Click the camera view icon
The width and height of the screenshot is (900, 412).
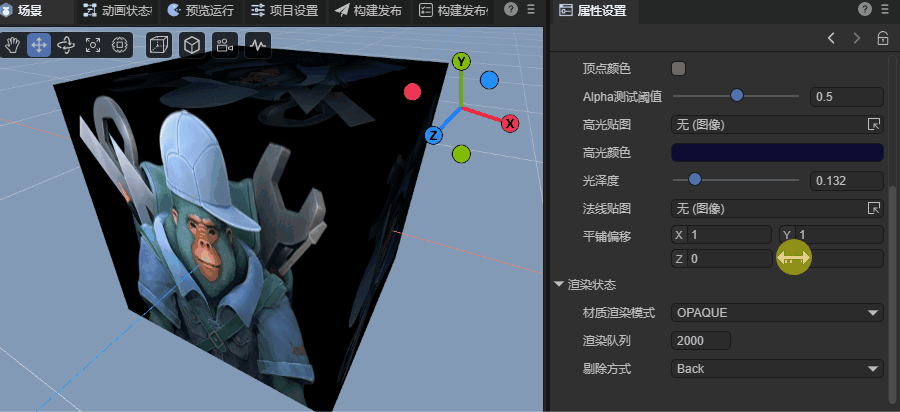click(x=224, y=45)
